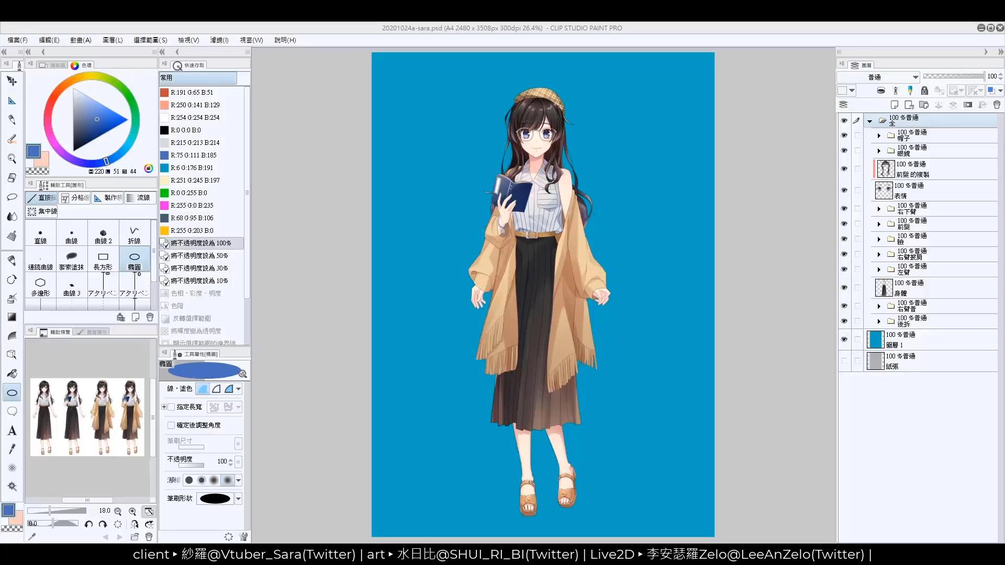The height and width of the screenshot is (565, 1005).
Task: Click navigator zoom out magnifier icon
Action: click(118, 511)
